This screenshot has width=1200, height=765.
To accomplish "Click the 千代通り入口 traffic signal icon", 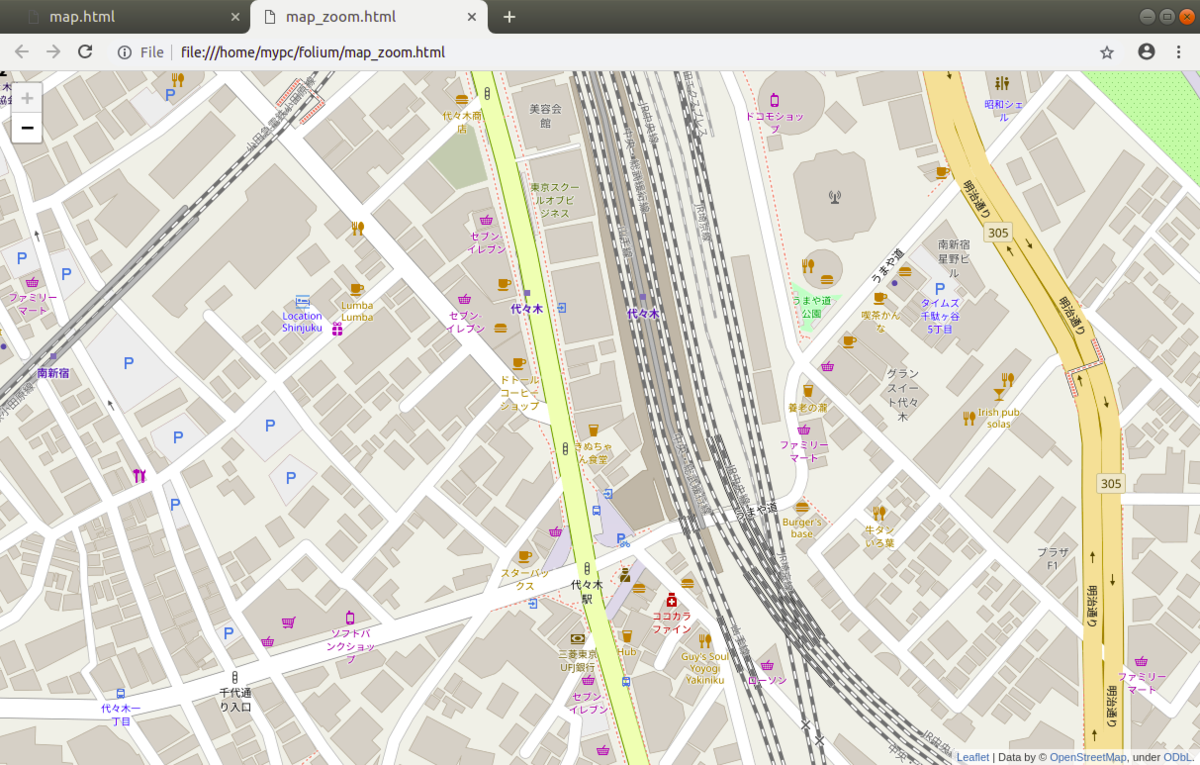I will click(234, 677).
